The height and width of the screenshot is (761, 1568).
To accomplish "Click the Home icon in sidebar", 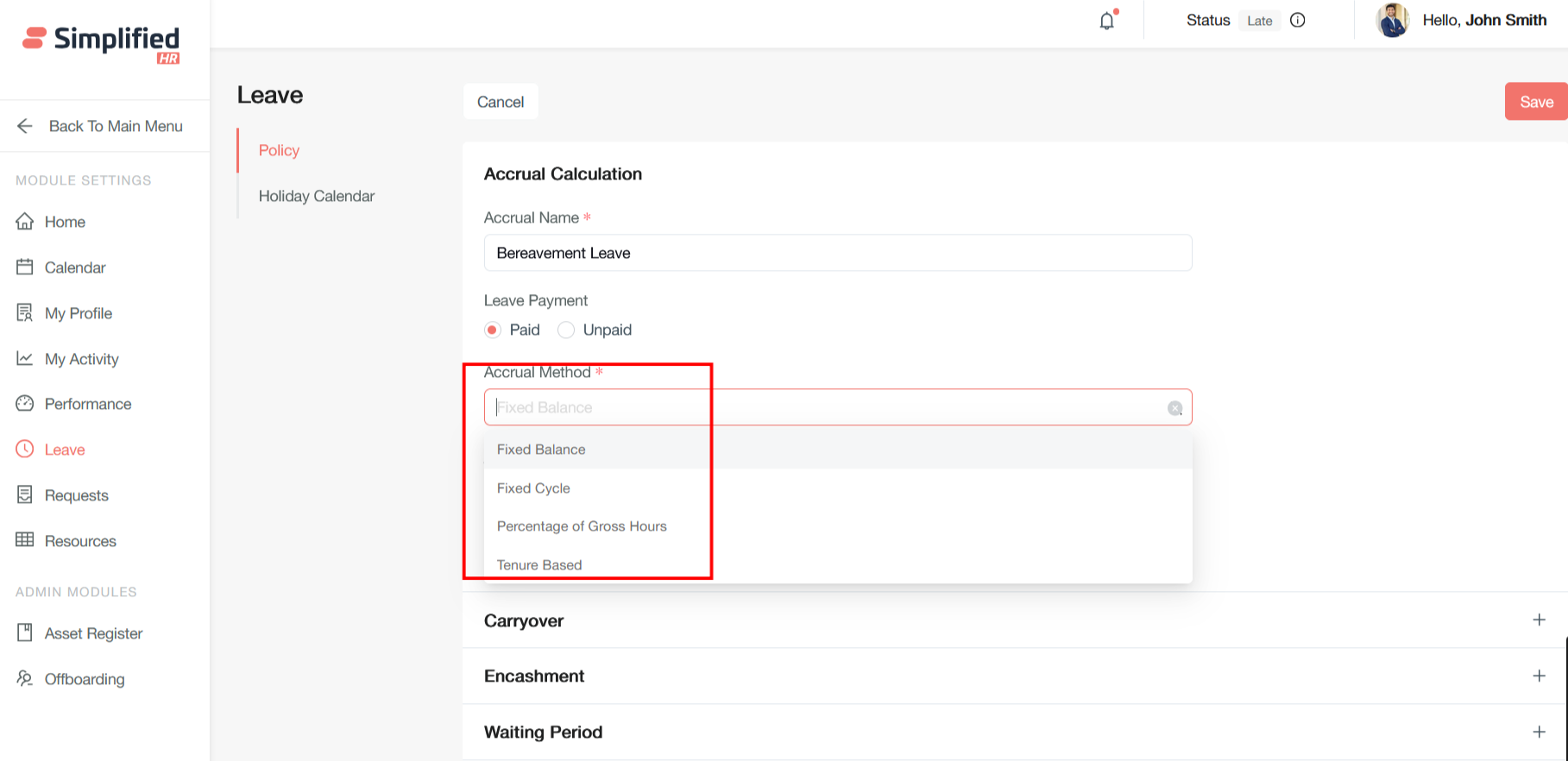I will point(25,222).
